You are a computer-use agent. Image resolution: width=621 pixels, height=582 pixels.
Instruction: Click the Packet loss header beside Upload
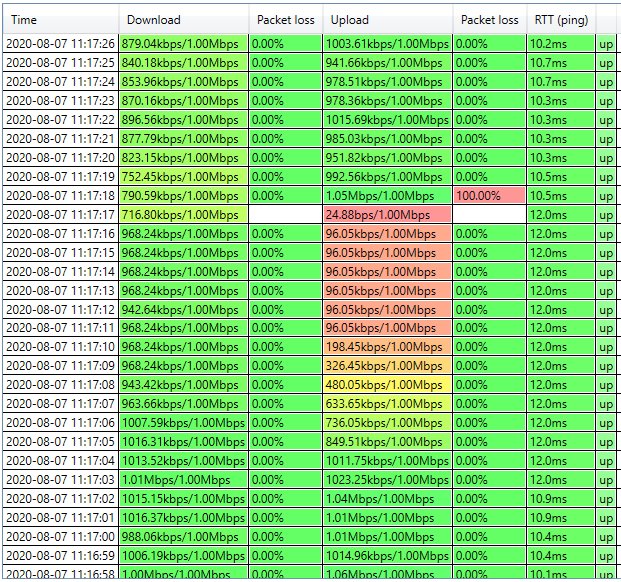[489, 20]
